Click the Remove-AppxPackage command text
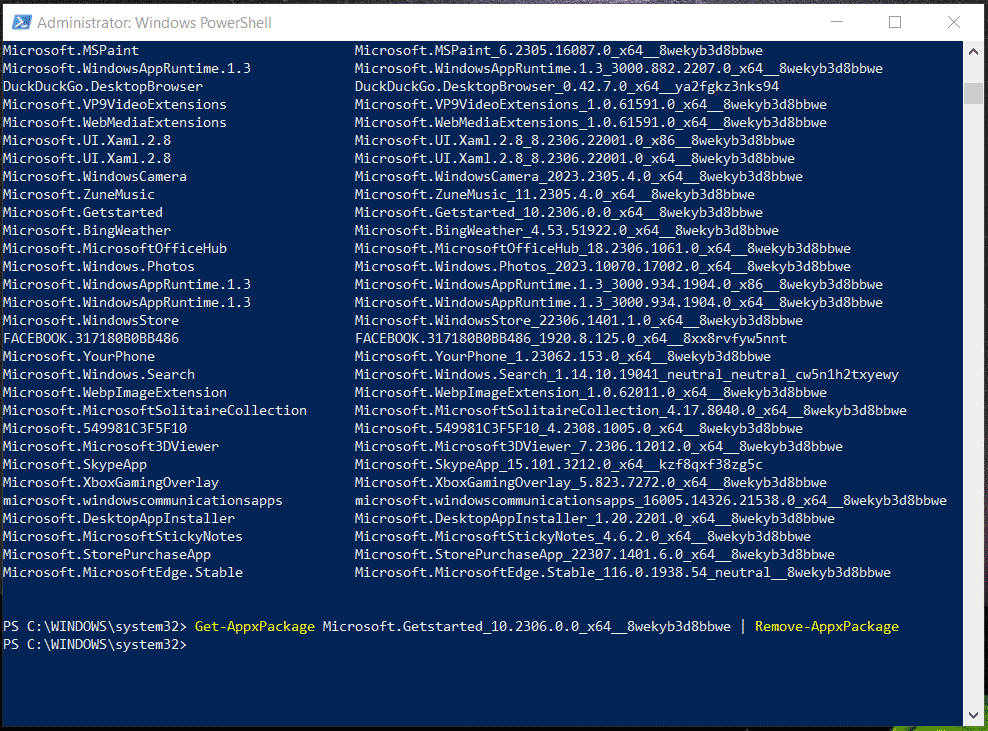The width and height of the screenshot is (988, 731). [x=826, y=625]
